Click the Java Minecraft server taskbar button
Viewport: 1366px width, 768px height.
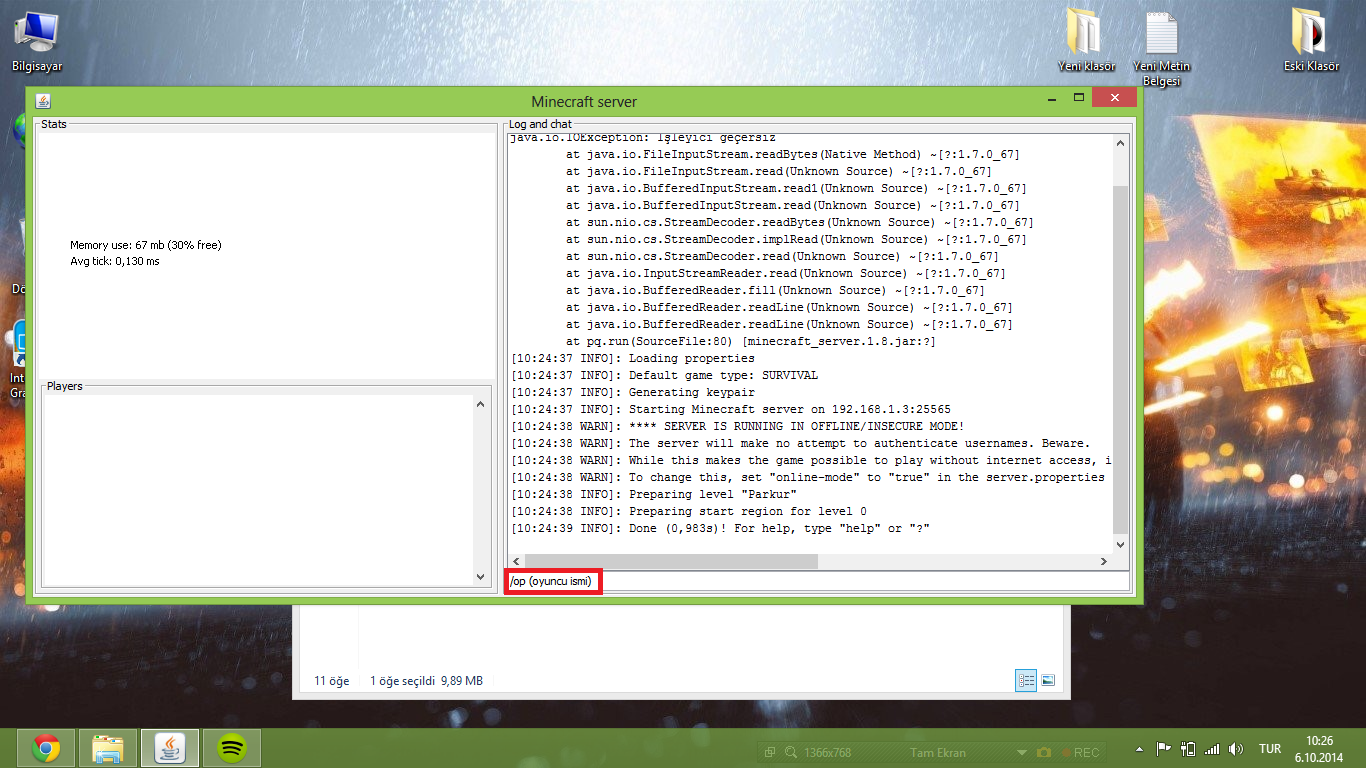pyautogui.click(x=169, y=747)
